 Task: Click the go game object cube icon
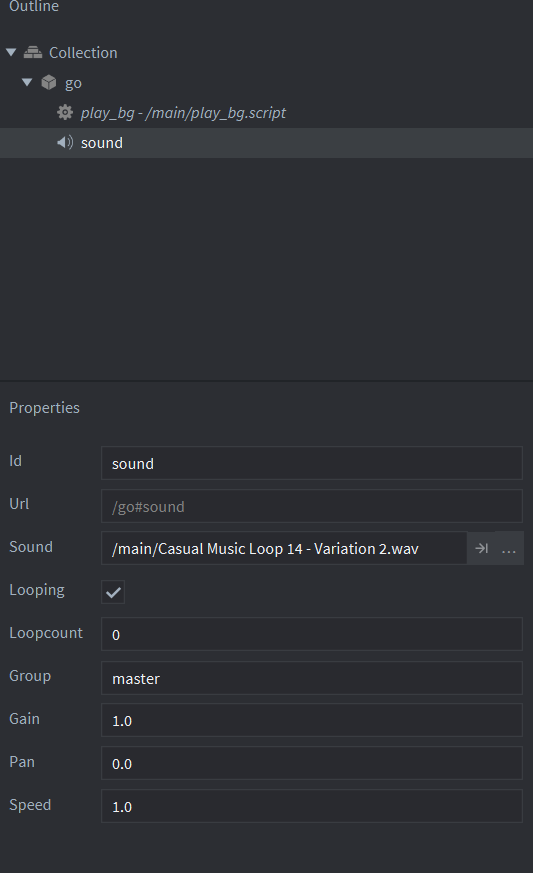49,82
